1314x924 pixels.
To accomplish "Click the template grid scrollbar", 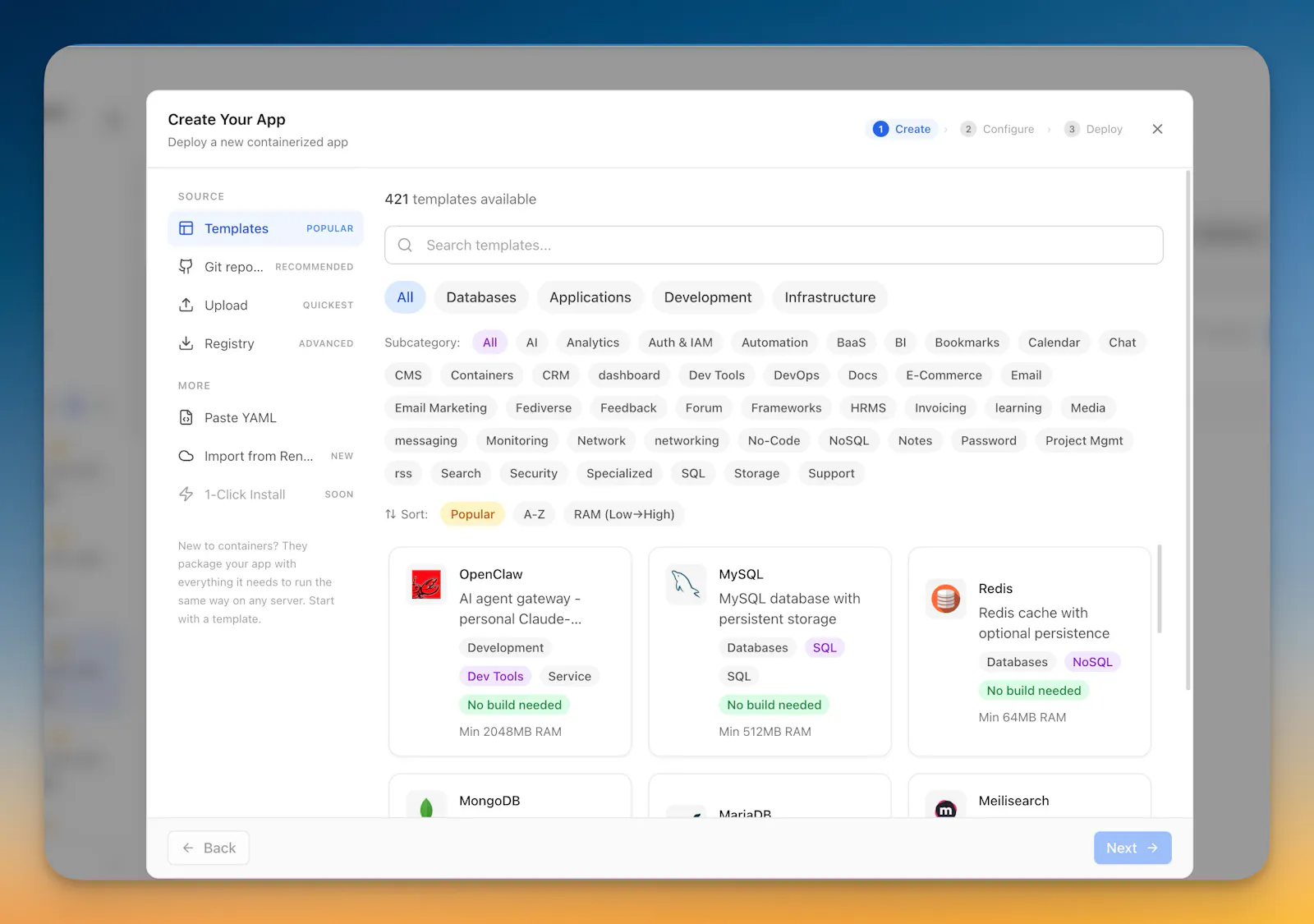I will coord(1160,588).
